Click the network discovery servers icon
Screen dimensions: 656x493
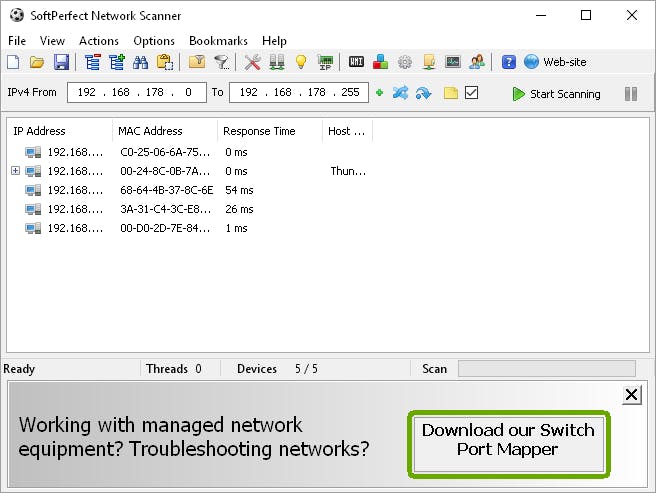coord(277,62)
